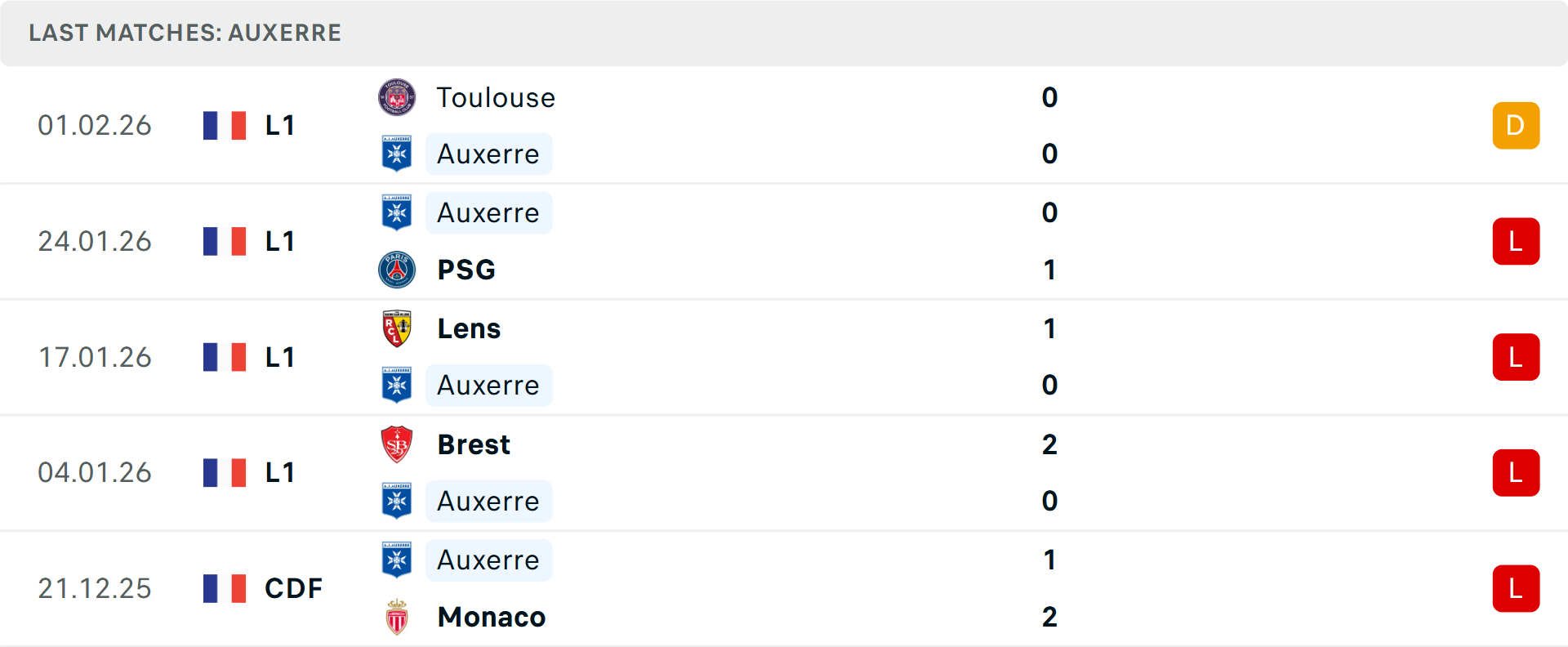Click the Last Matches: Auxerre header
Image resolution: width=1568 pixels, height=647 pixels.
185,33
